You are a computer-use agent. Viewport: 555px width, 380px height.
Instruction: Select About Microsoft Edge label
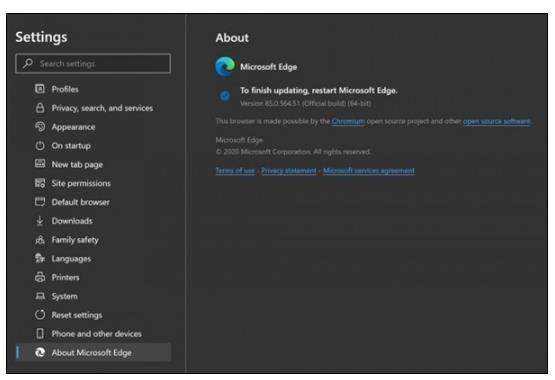[x=92, y=353]
